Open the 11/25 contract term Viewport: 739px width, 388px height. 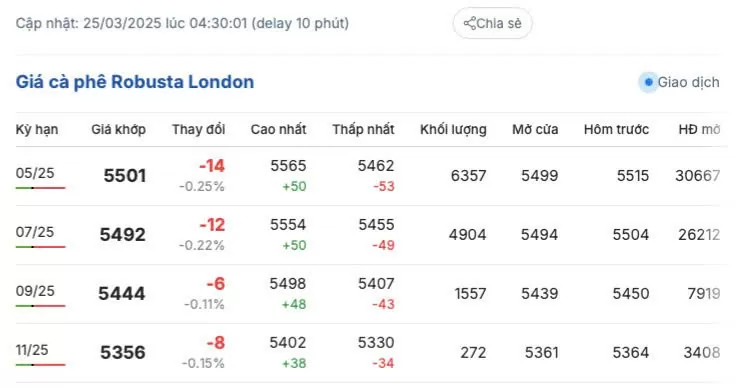(32, 350)
